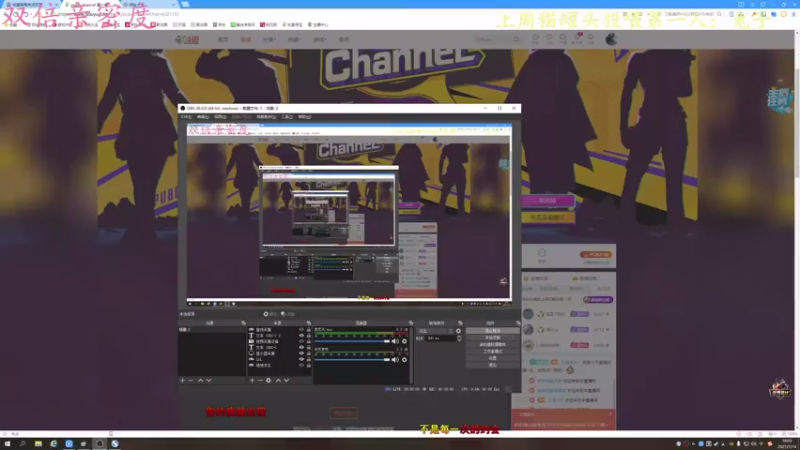
Task: Open Windows Start menu on taskbar
Action: [7, 444]
